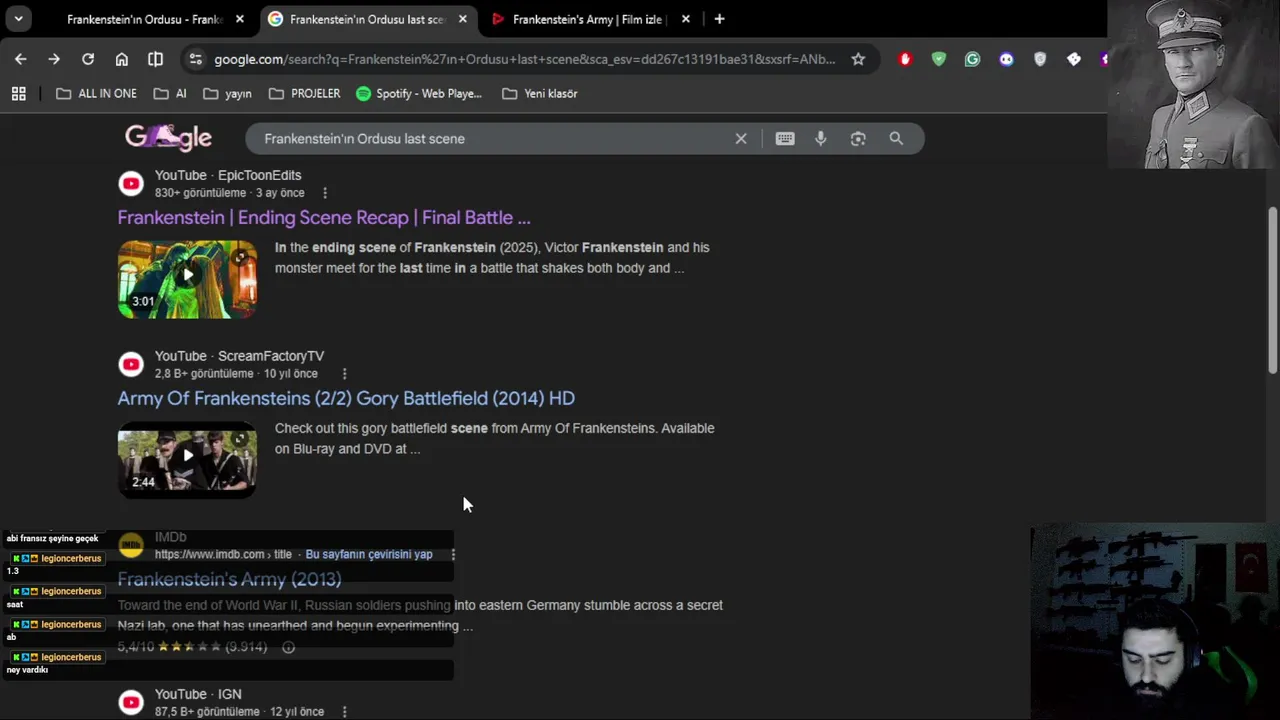Open the PROJELER bookmark folder
1280x720 pixels.
pyautogui.click(x=305, y=93)
